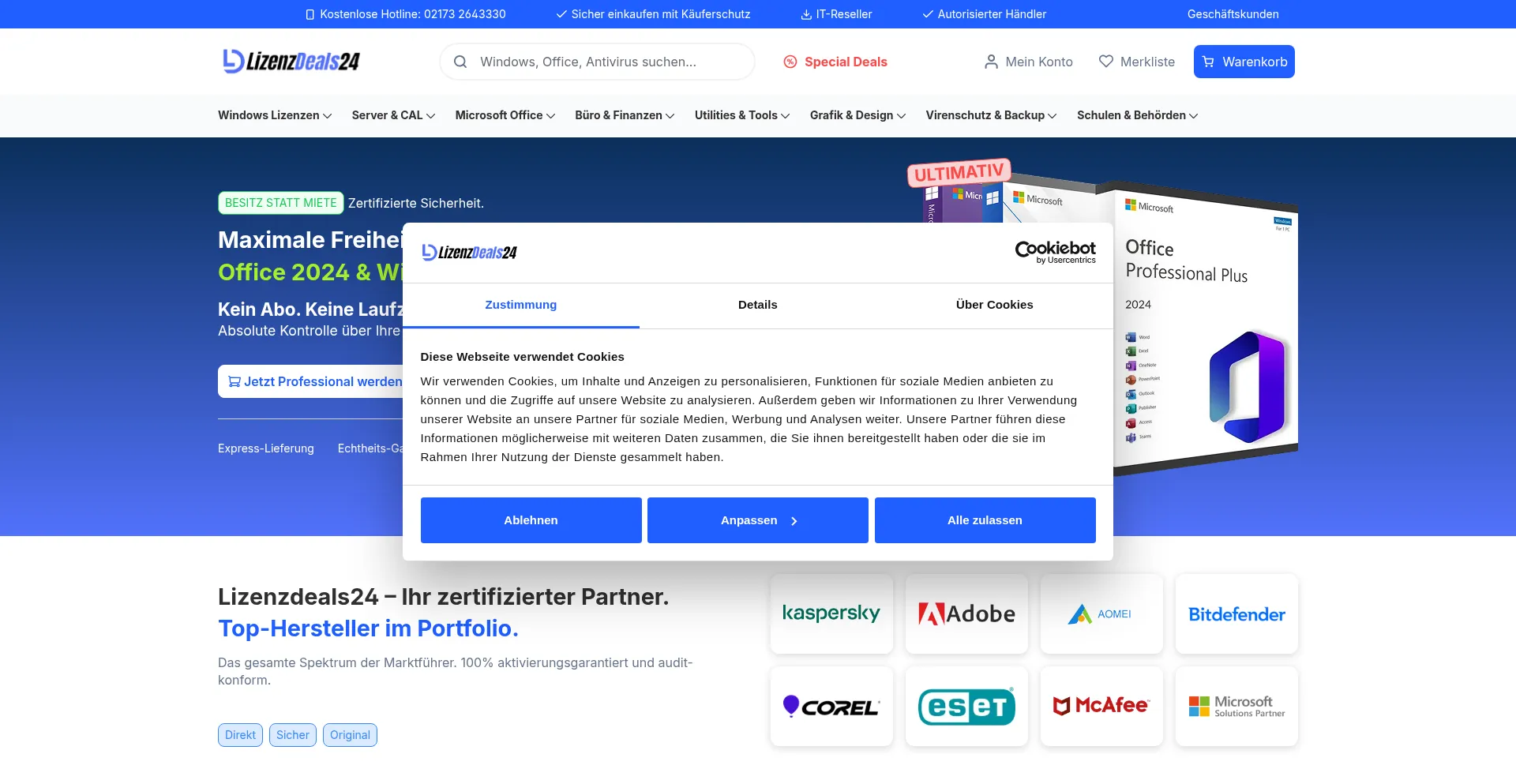Image resolution: width=1516 pixels, height=784 pixels.
Task: Click the Merkliste heart icon
Action: pyautogui.click(x=1106, y=62)
